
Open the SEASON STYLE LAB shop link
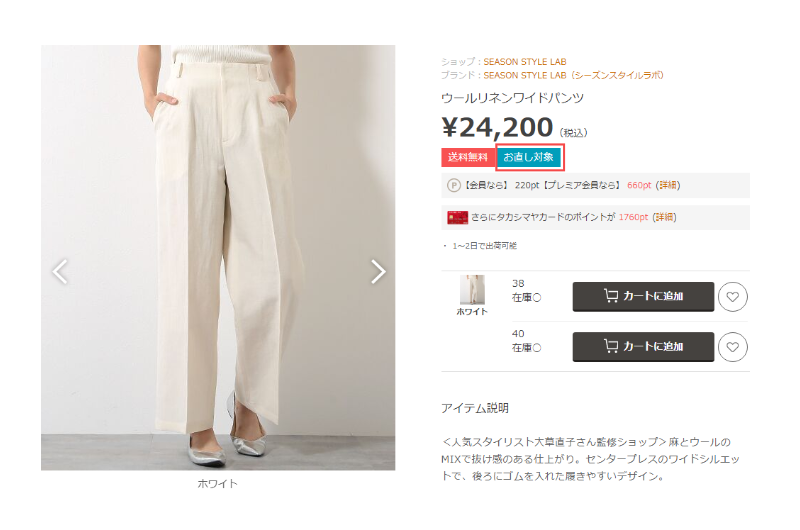(524, 62)
